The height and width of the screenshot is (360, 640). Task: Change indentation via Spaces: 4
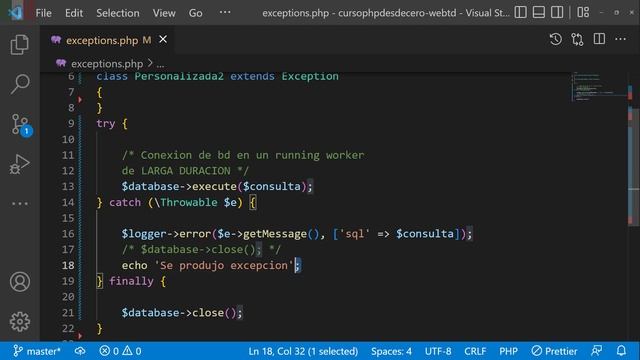[391, 351]
